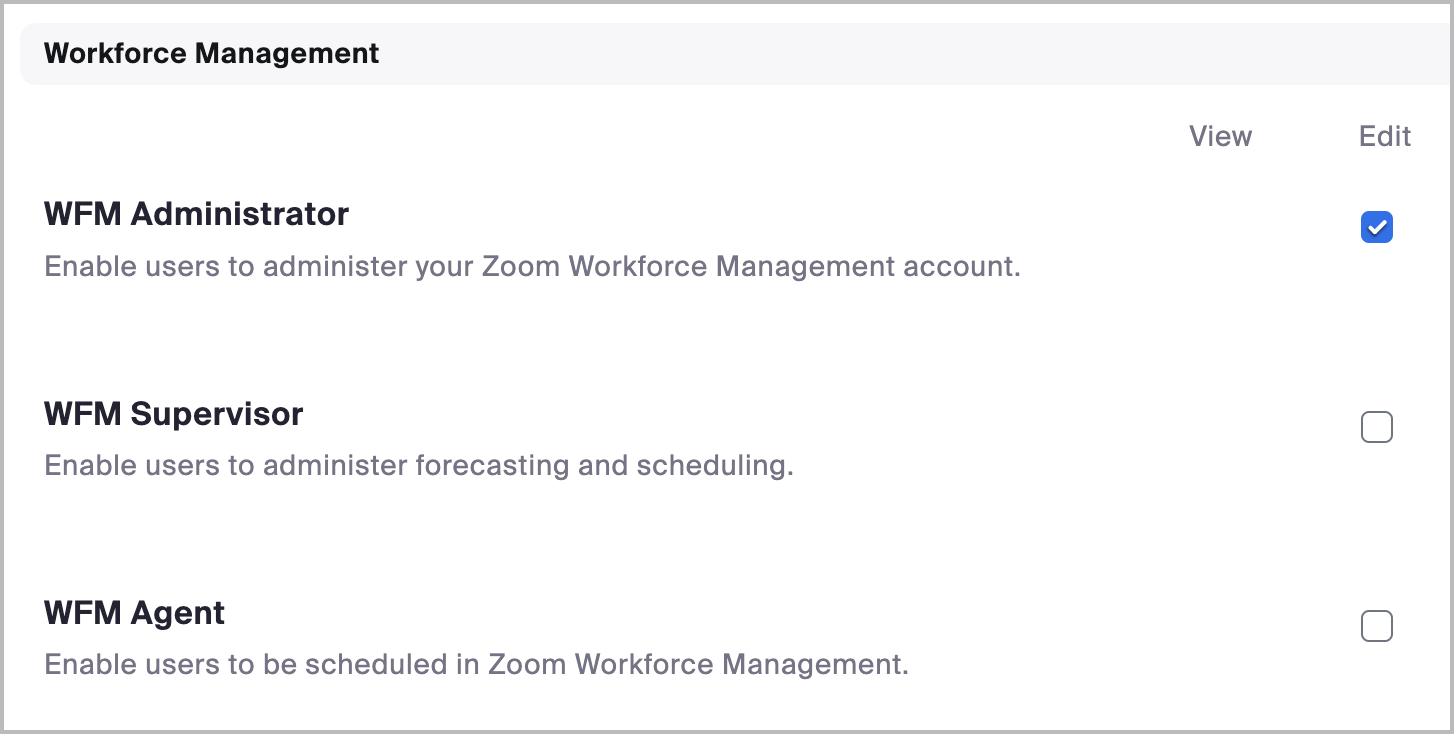This screenshot has width=1454, height=734.
Task: Select the WFM Supervisor role title
Action: (173, 414)
